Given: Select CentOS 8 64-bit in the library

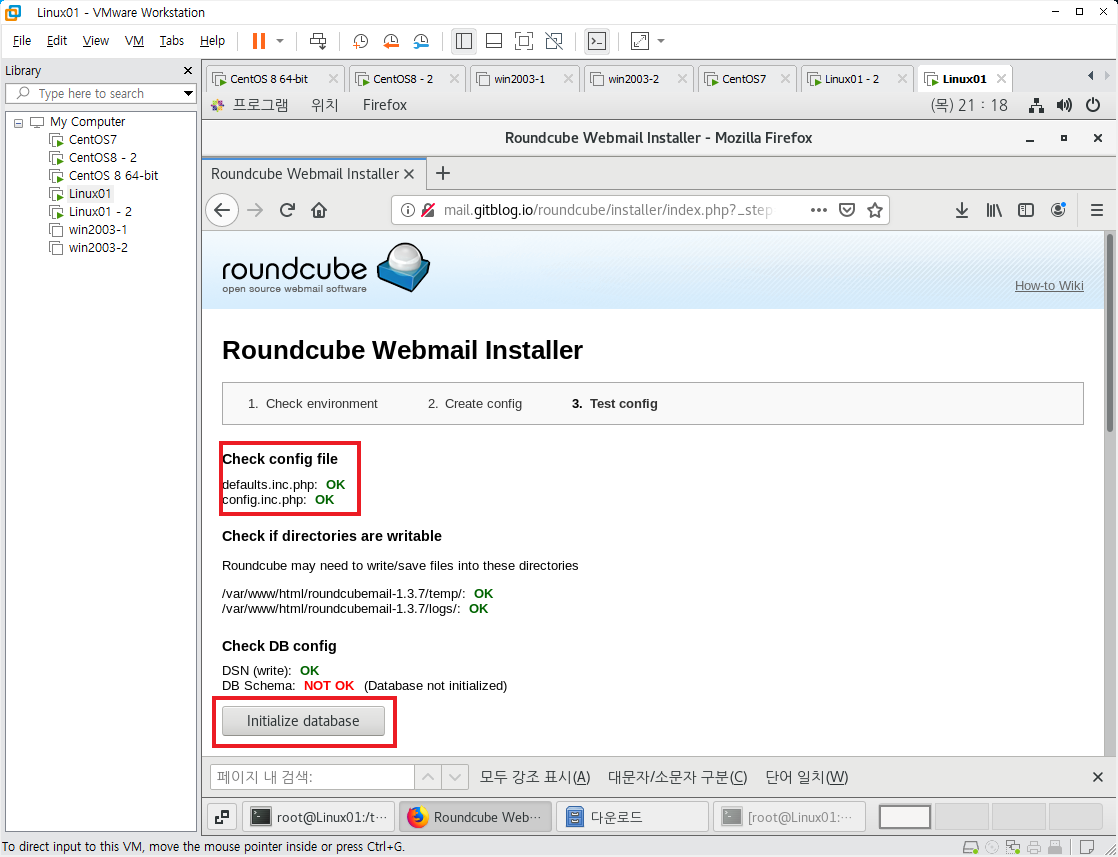Looking at the screenshot, I should coord(113,175).
